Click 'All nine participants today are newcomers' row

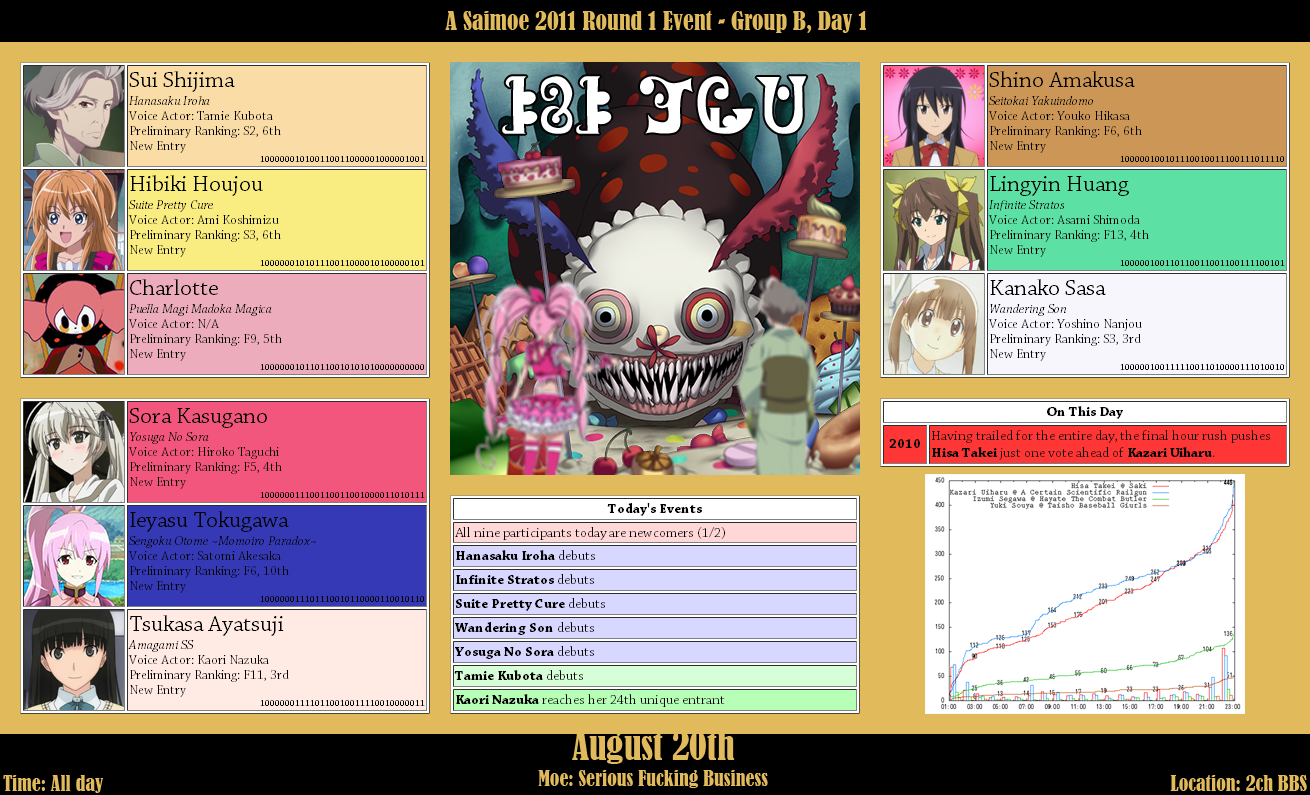655,533
